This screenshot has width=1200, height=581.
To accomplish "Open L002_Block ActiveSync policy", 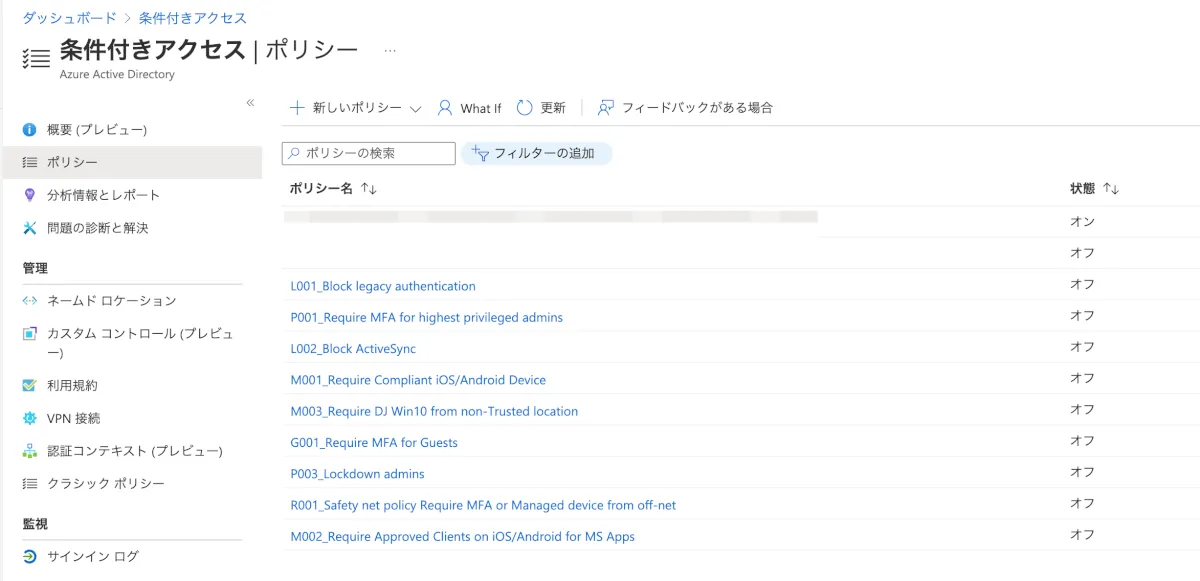I will click(x=353, y=349).
